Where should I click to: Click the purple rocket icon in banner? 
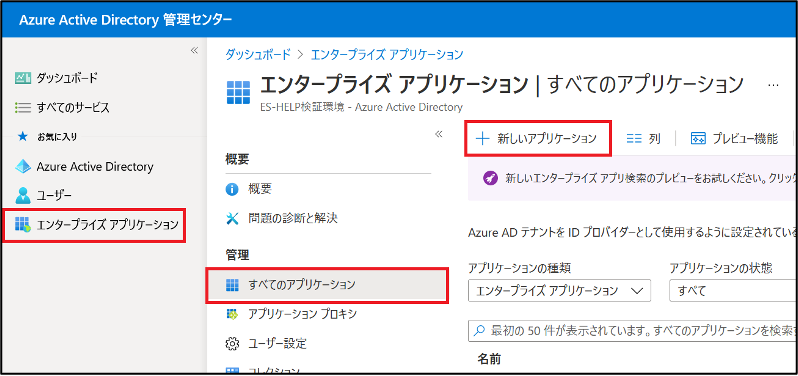[491, 179]
